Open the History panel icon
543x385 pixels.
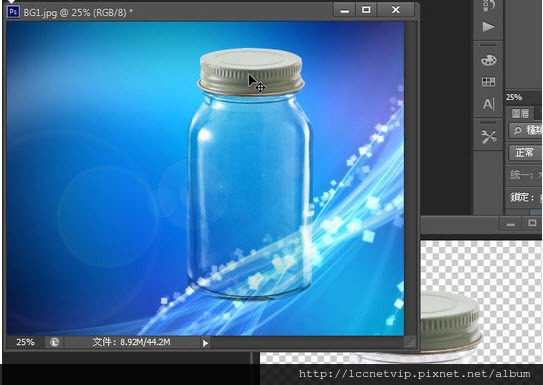488,6
